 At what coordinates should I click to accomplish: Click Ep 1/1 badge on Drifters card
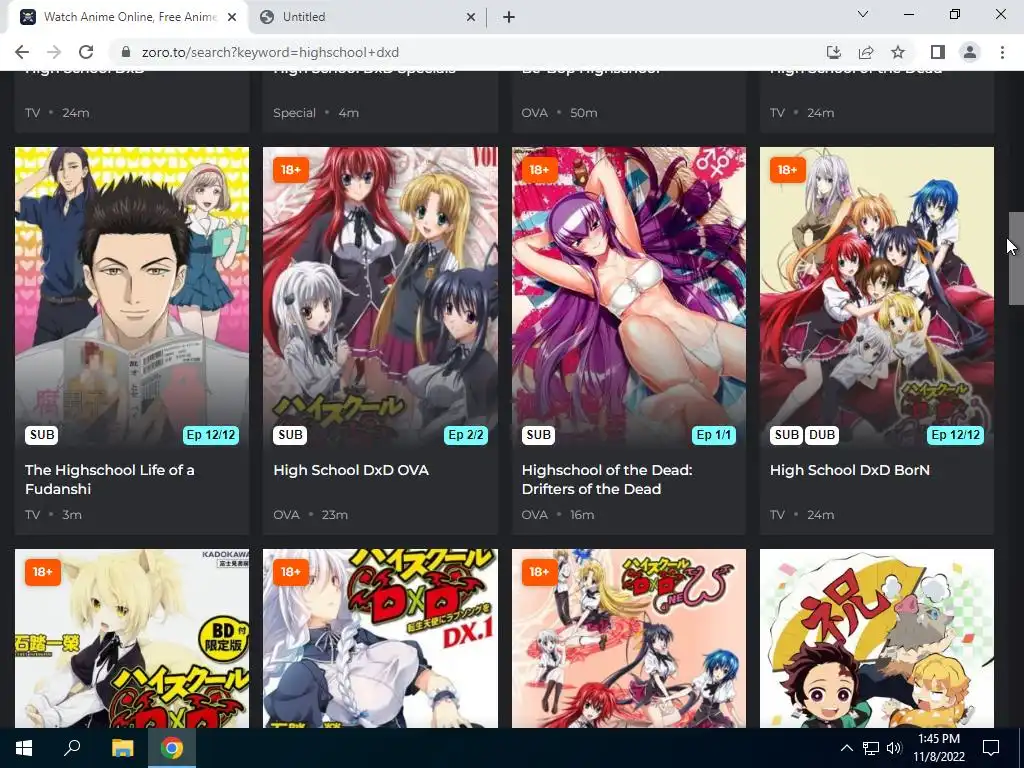(714, 435)
